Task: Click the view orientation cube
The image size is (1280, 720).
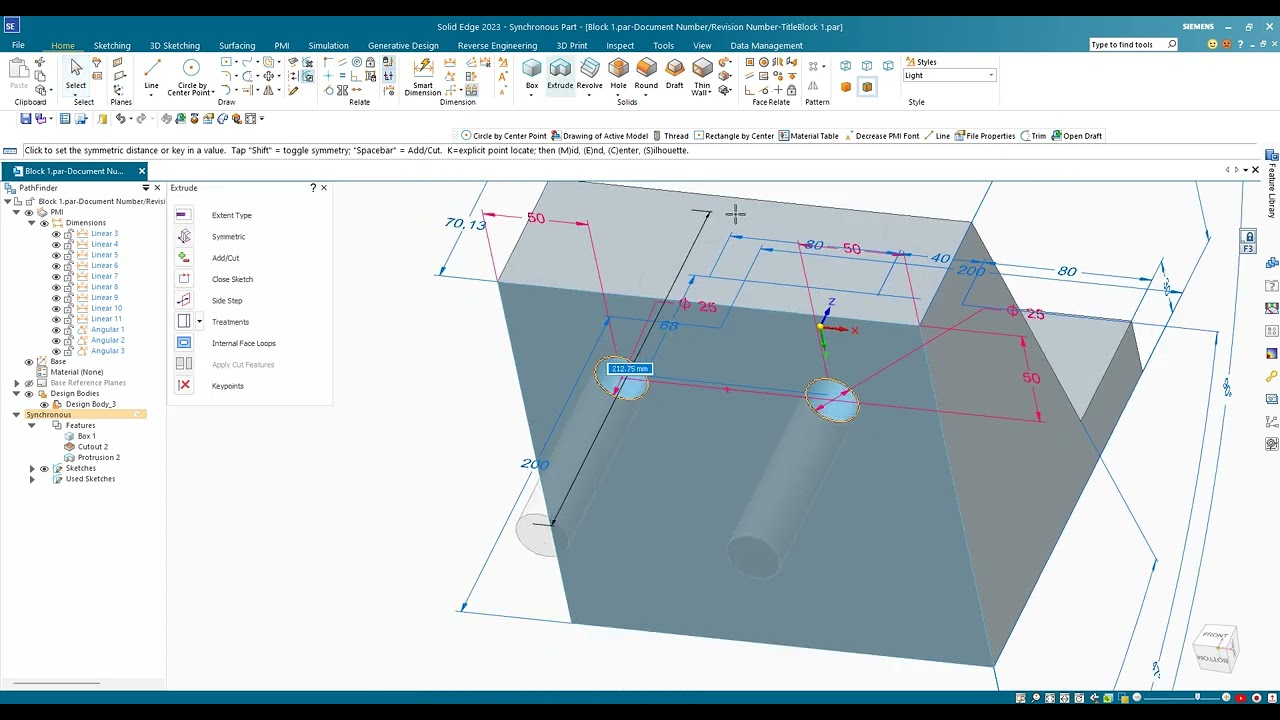Action: [1215, 647]
